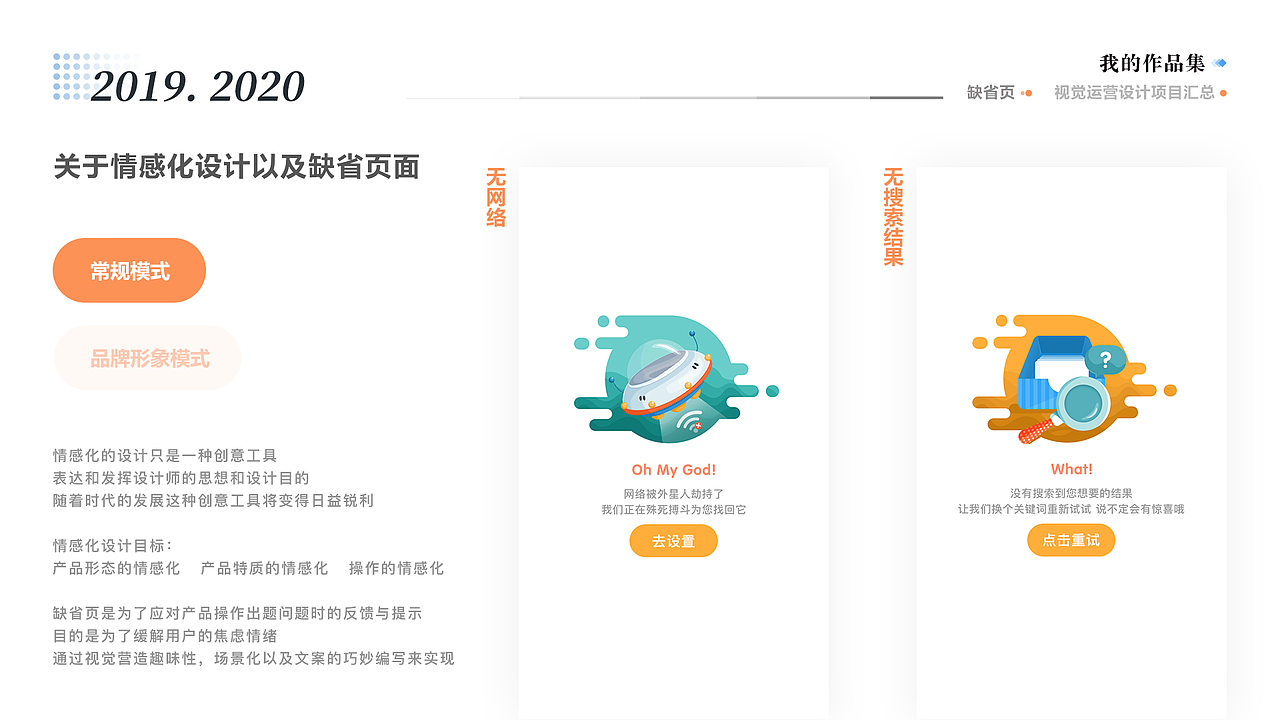Enable 常规模式 mode
The width and height of the screenshot is (1280, 720).
tap(129, 270)
